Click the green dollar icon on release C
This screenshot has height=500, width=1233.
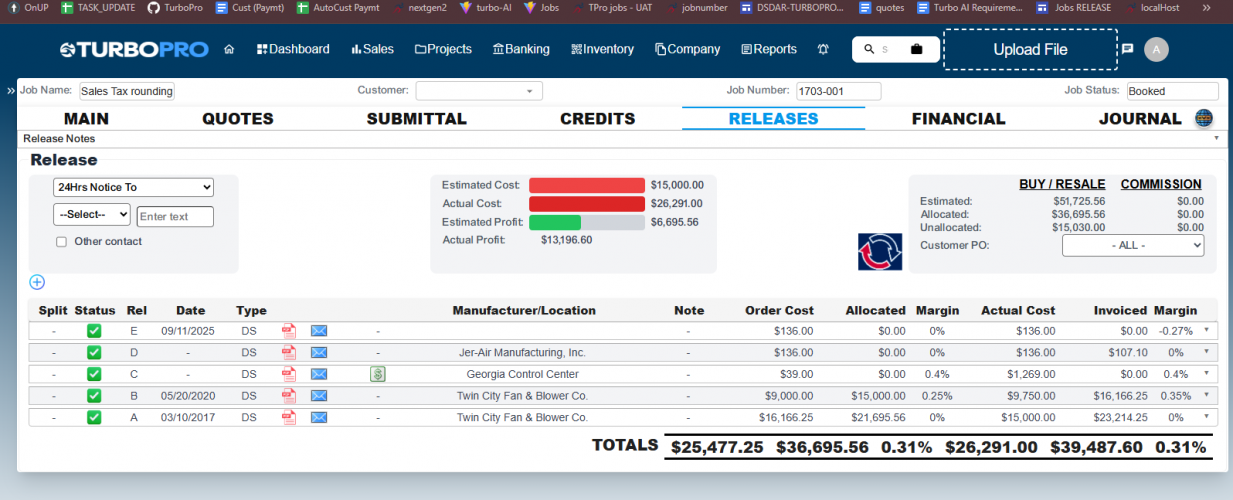click(x=378, y=374)
